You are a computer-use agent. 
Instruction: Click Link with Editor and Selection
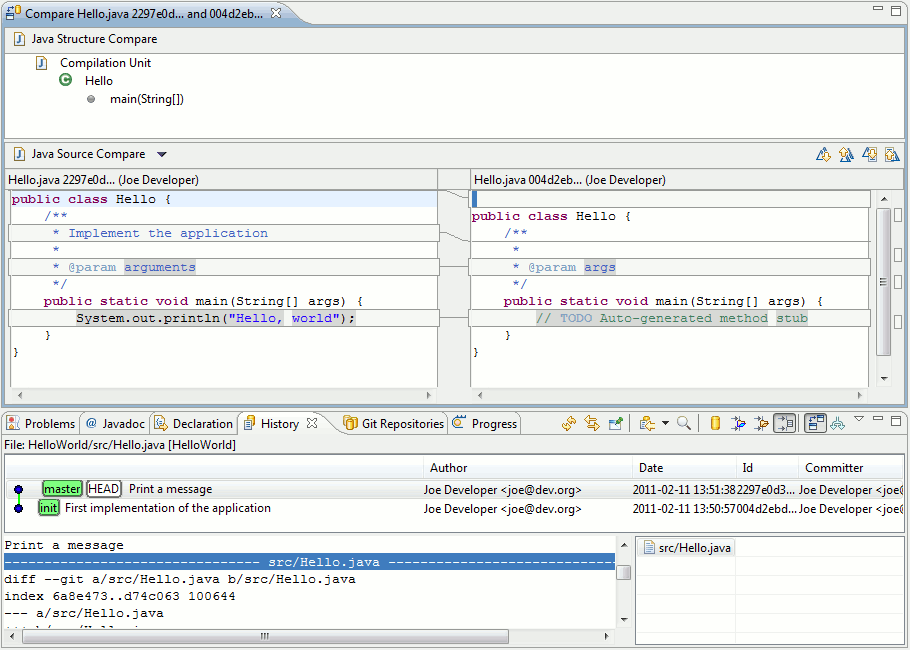coord(592,424)
